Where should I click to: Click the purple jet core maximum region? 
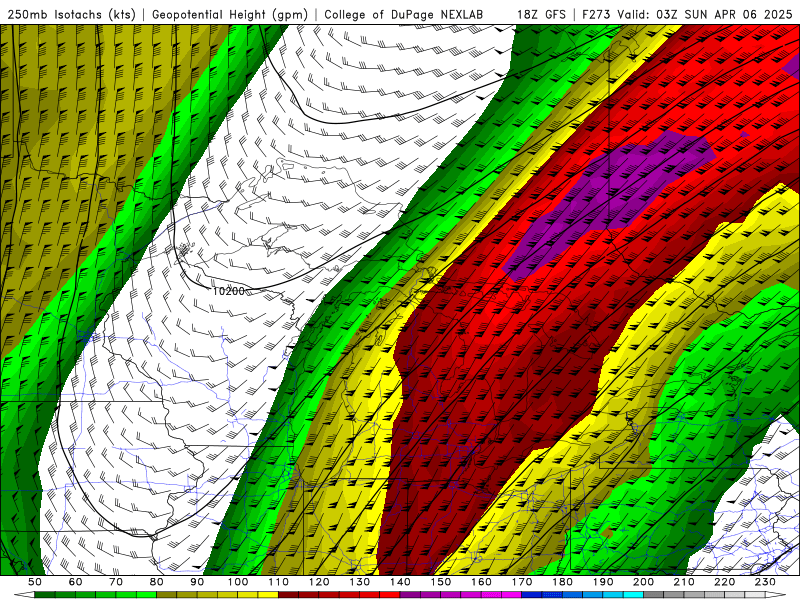[x=612, y=199]
